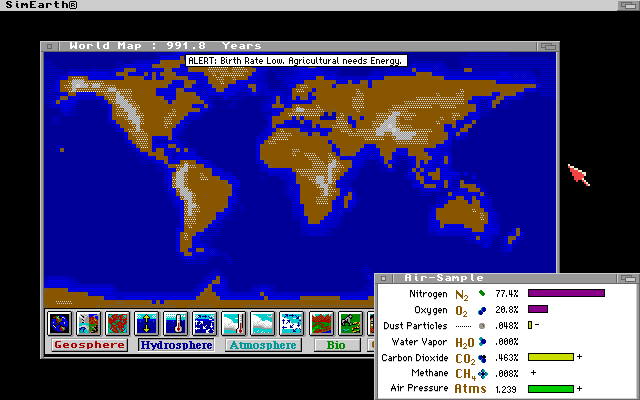Click the Air-Sample window title bar

click(x=504, y=278)
